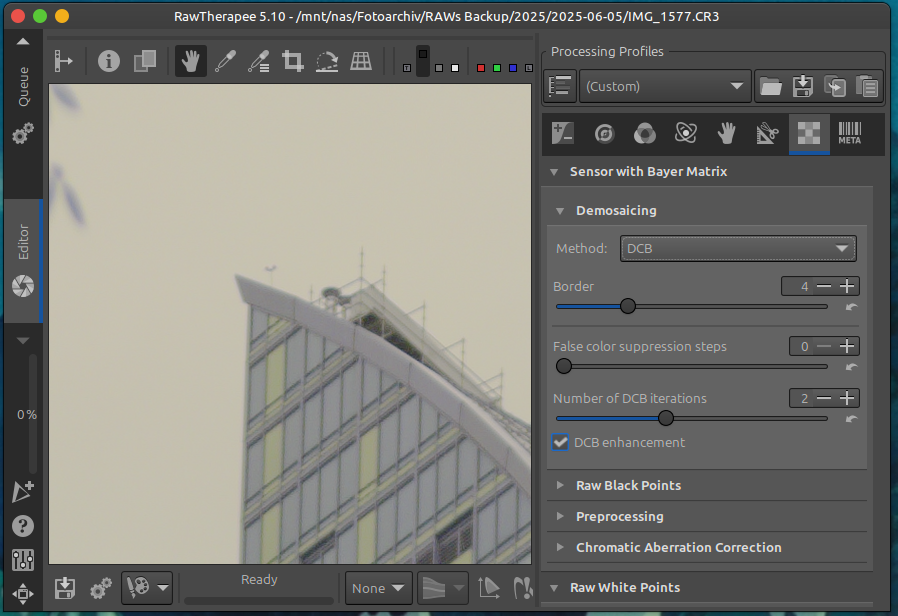Expand the Preprocessing section
The width and height of the screenshot is (898, 616).
(560, 516)
